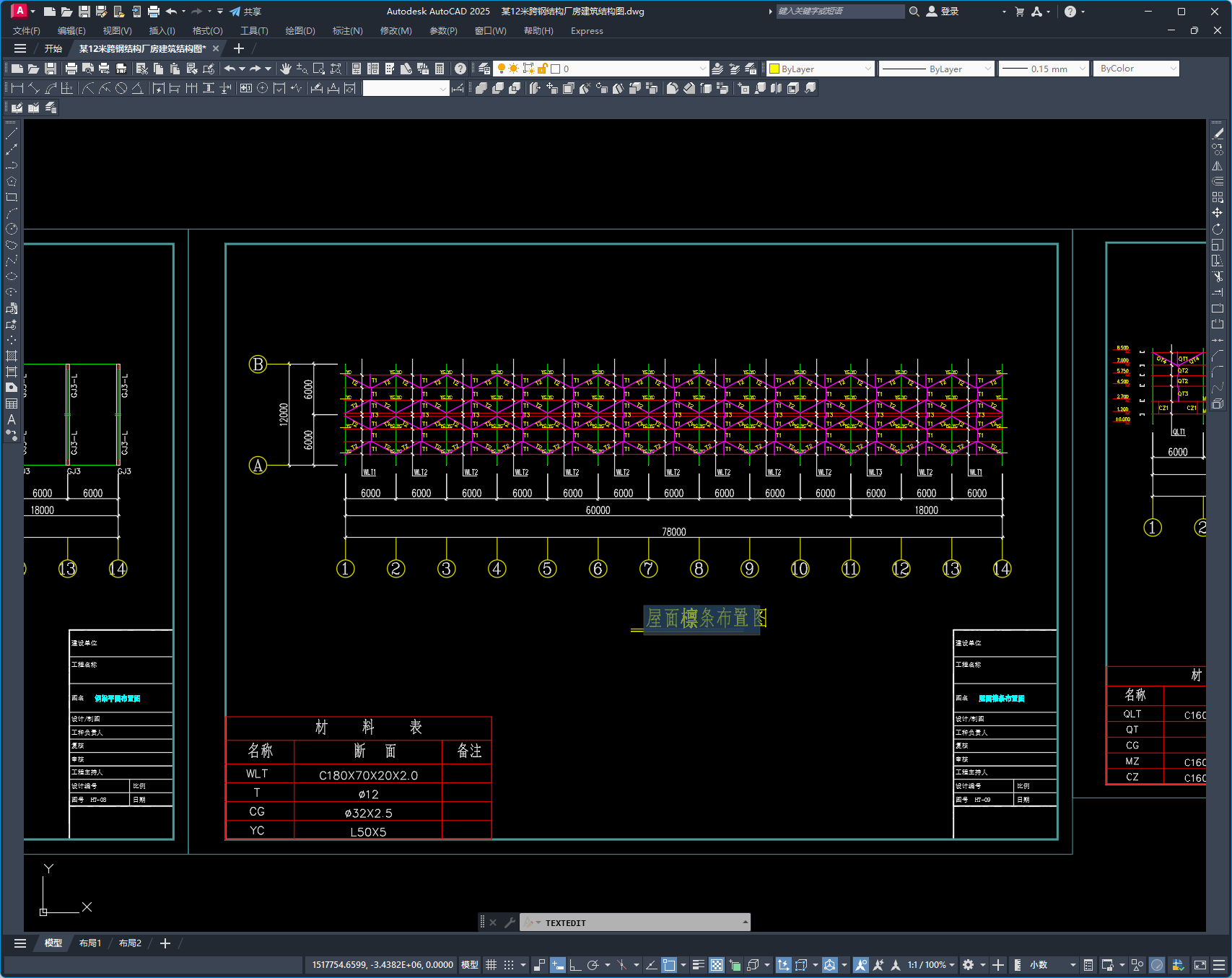This screenshot has width=1232, height=978.
Task: Click the Clean Screen icon in status bar
Action: pyautogui.click(x=1200, y=965)
